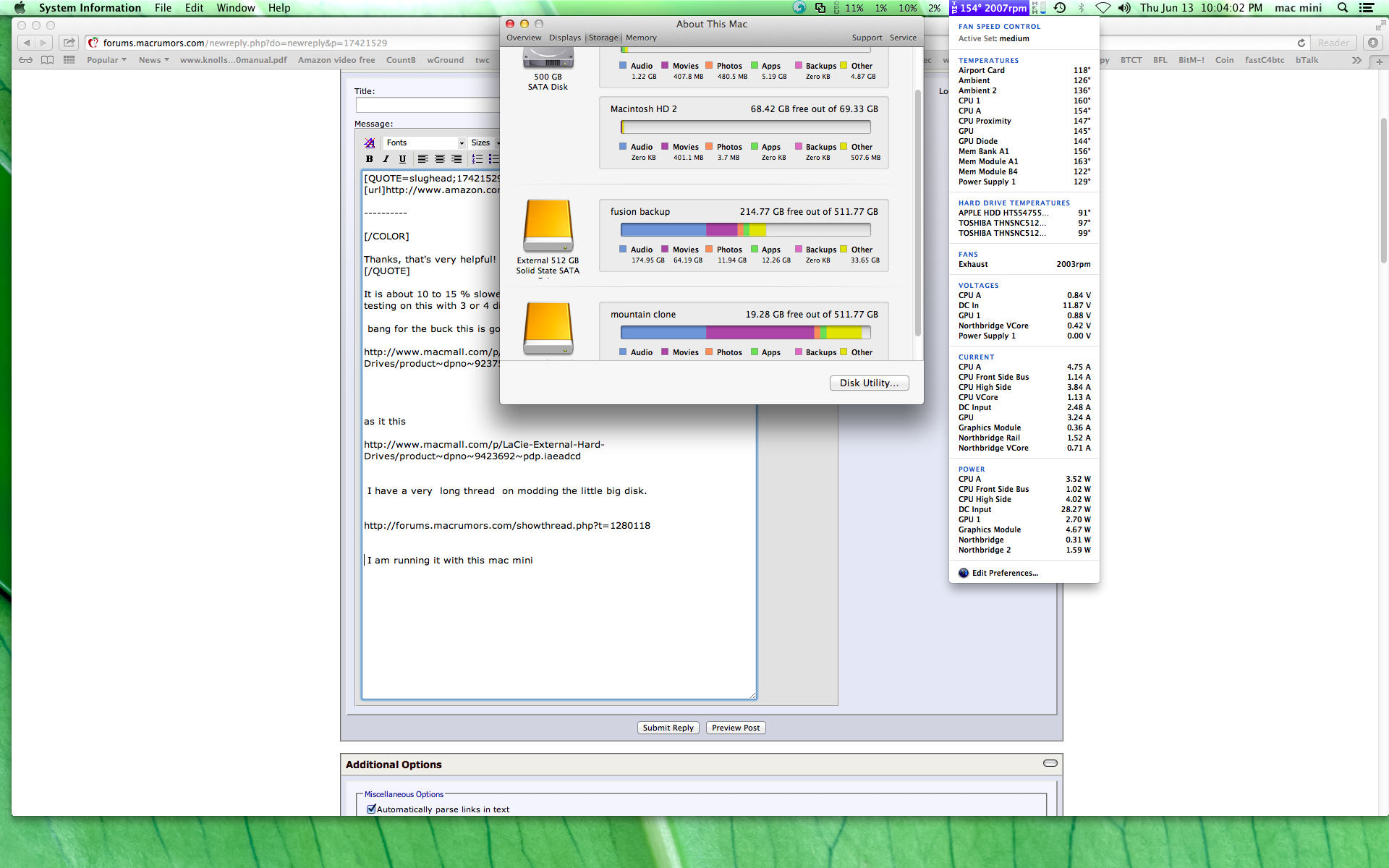
Task: Click Preview Post button
Action: (736, 728)
